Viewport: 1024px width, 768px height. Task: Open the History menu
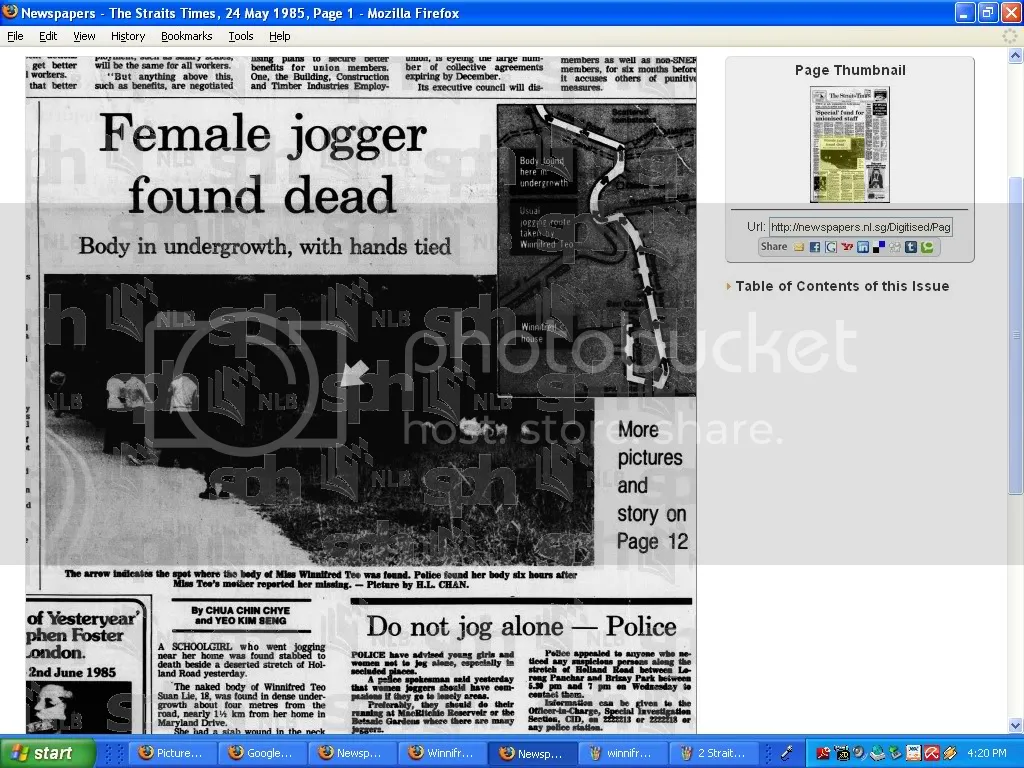128,36
